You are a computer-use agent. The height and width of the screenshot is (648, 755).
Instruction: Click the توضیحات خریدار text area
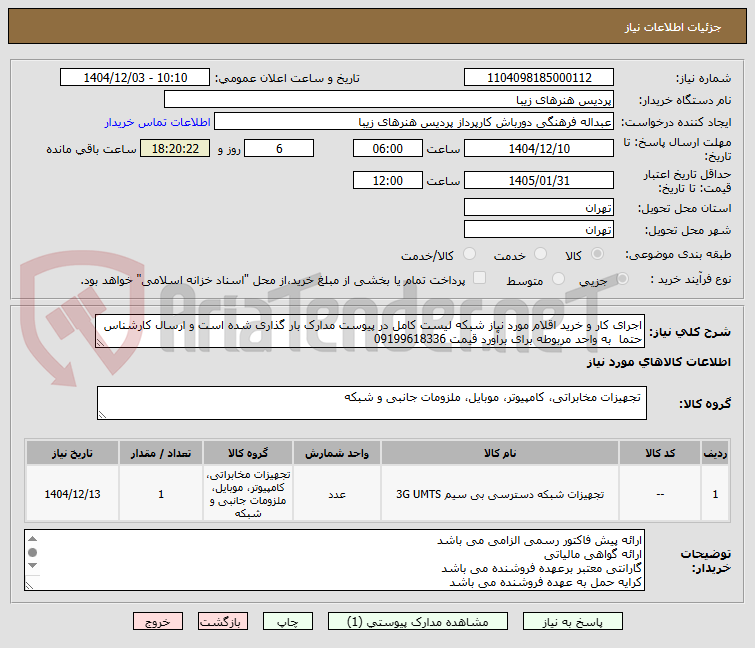click(334, 560)
